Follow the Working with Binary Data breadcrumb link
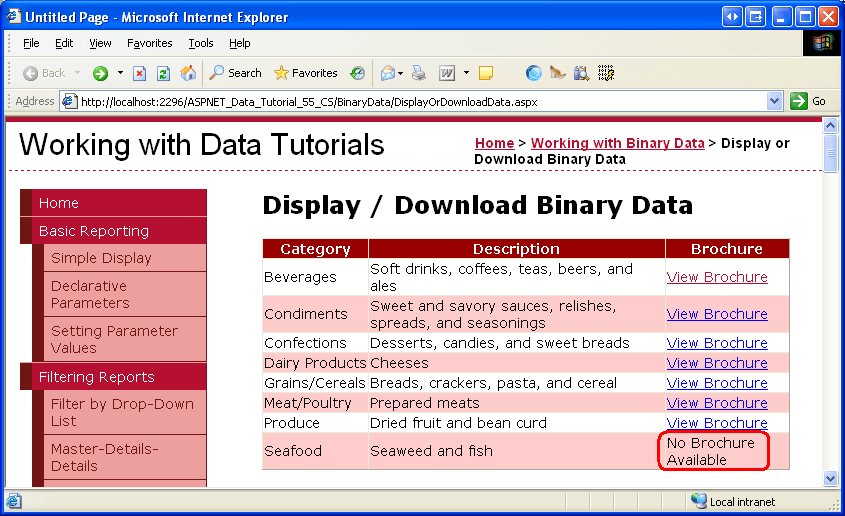 617,143
